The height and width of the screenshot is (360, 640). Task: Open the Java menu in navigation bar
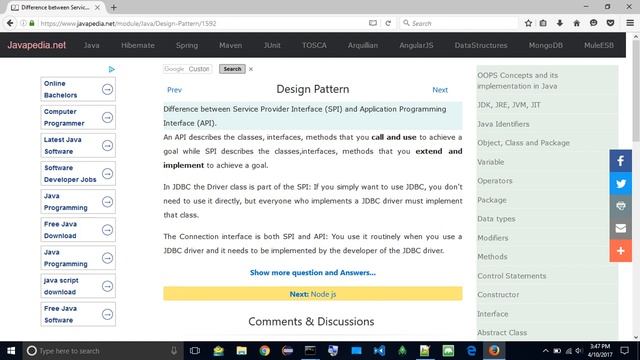point(91,45)
